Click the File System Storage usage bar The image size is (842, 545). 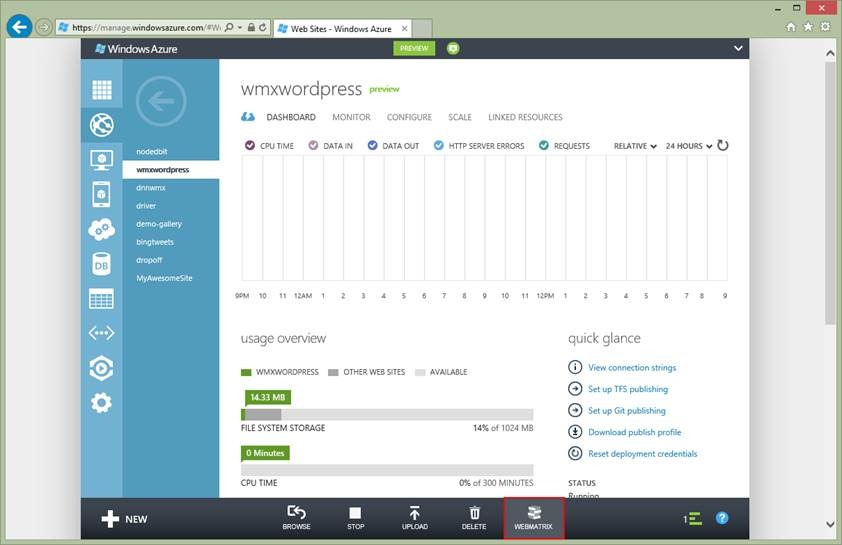pos(387,415)
